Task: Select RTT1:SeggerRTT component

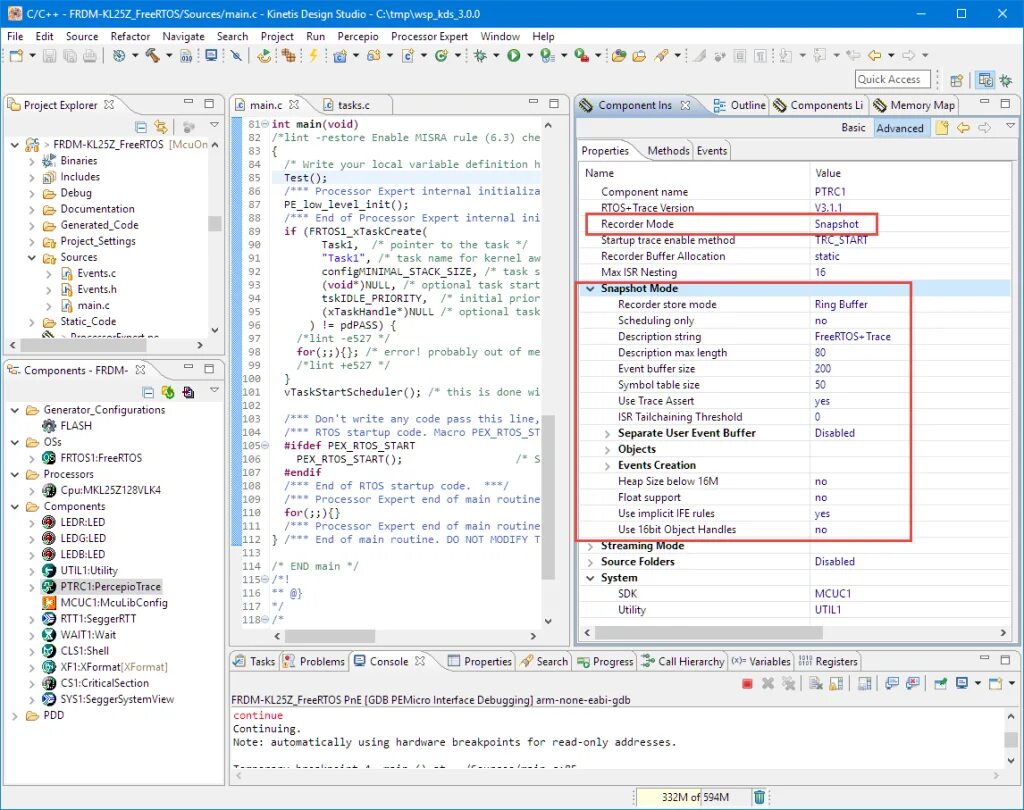Action: pyautogui.click(x=98, y=619)
